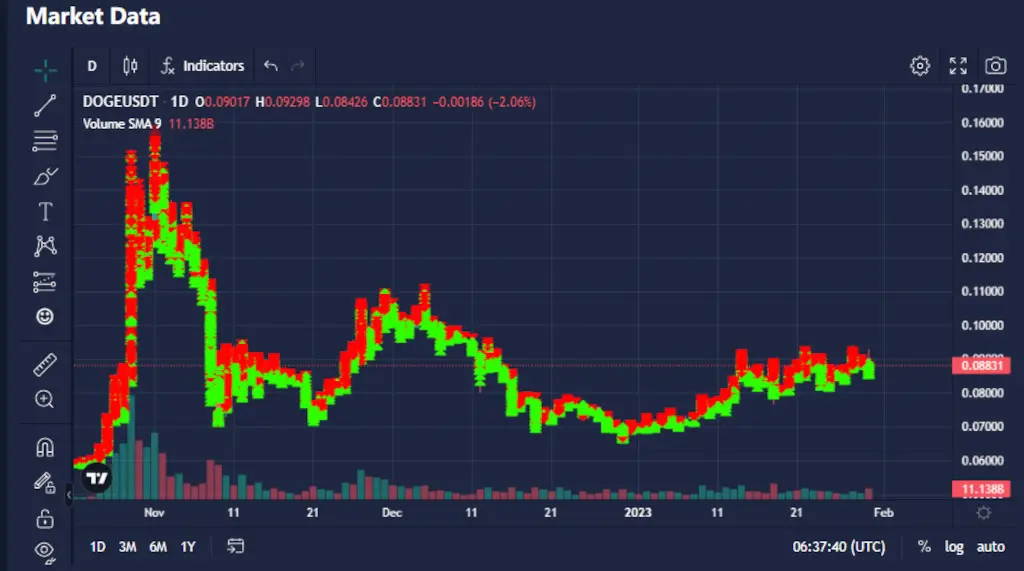The width and height of the screenshot is (1024, 571).
Task: Click the undo arrow in top toolbar
Action: pos(270,66)
